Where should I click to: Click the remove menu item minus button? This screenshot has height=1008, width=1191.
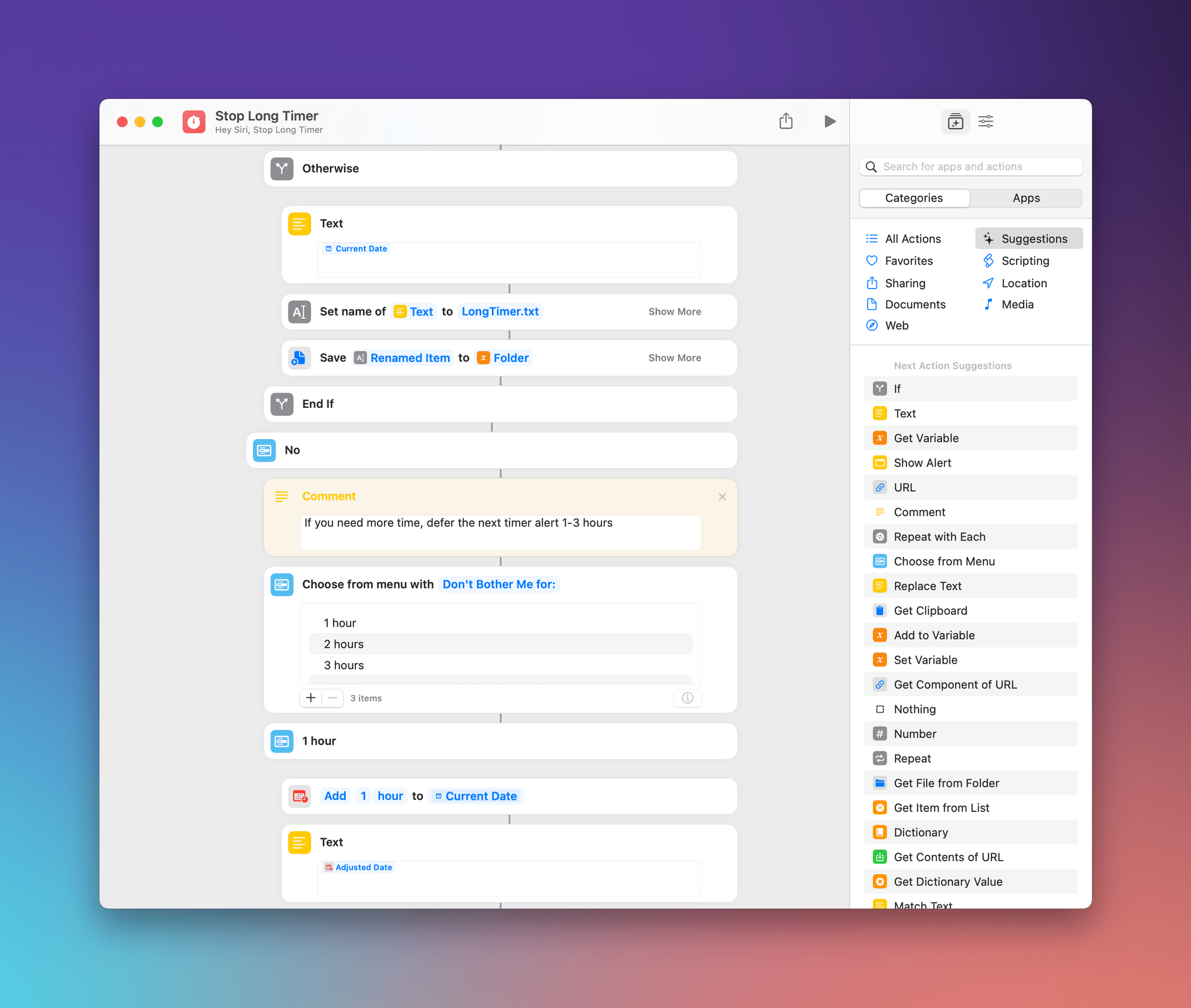(x=333, y=698)
